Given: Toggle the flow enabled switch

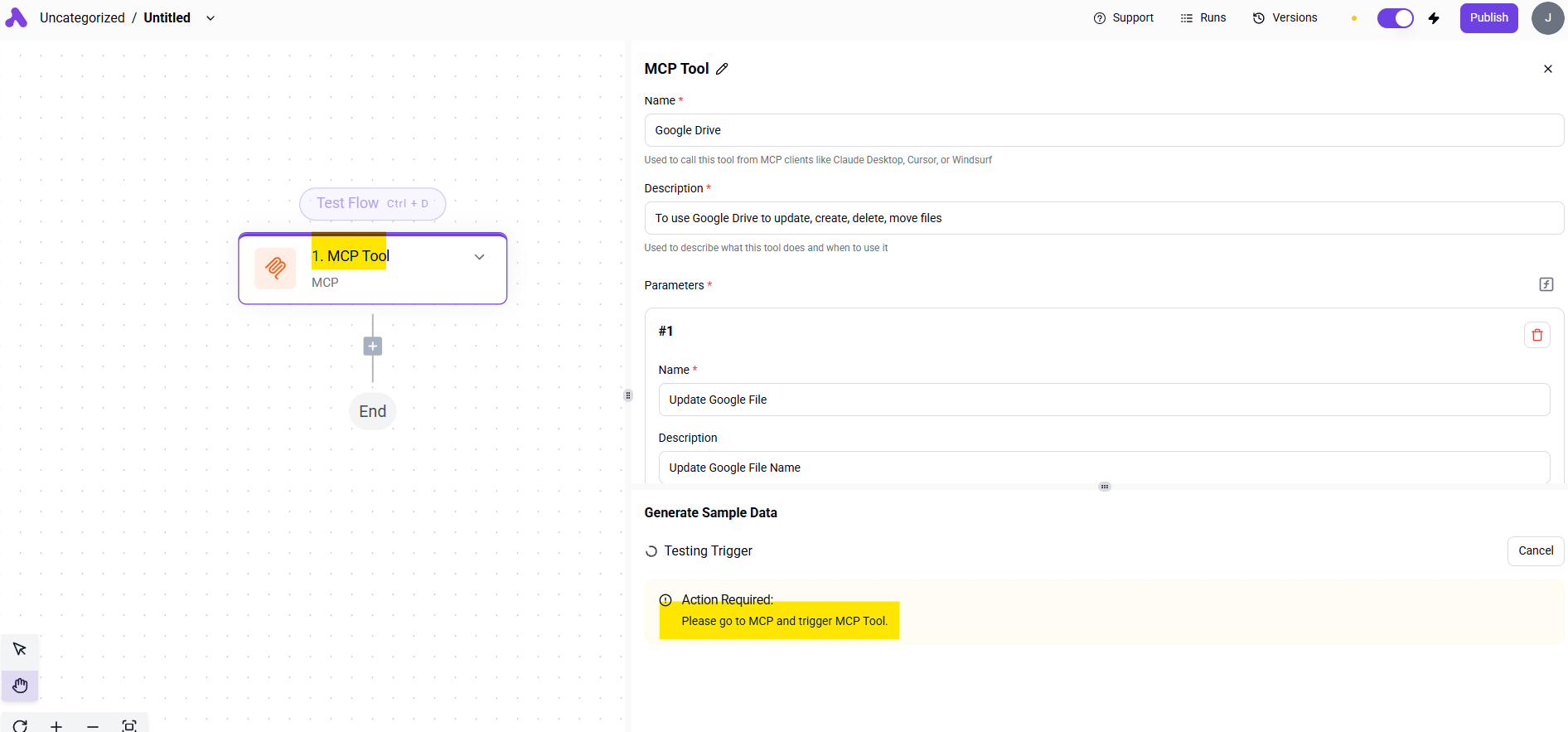Looking at the screenshot, I should click(1396, 18).
